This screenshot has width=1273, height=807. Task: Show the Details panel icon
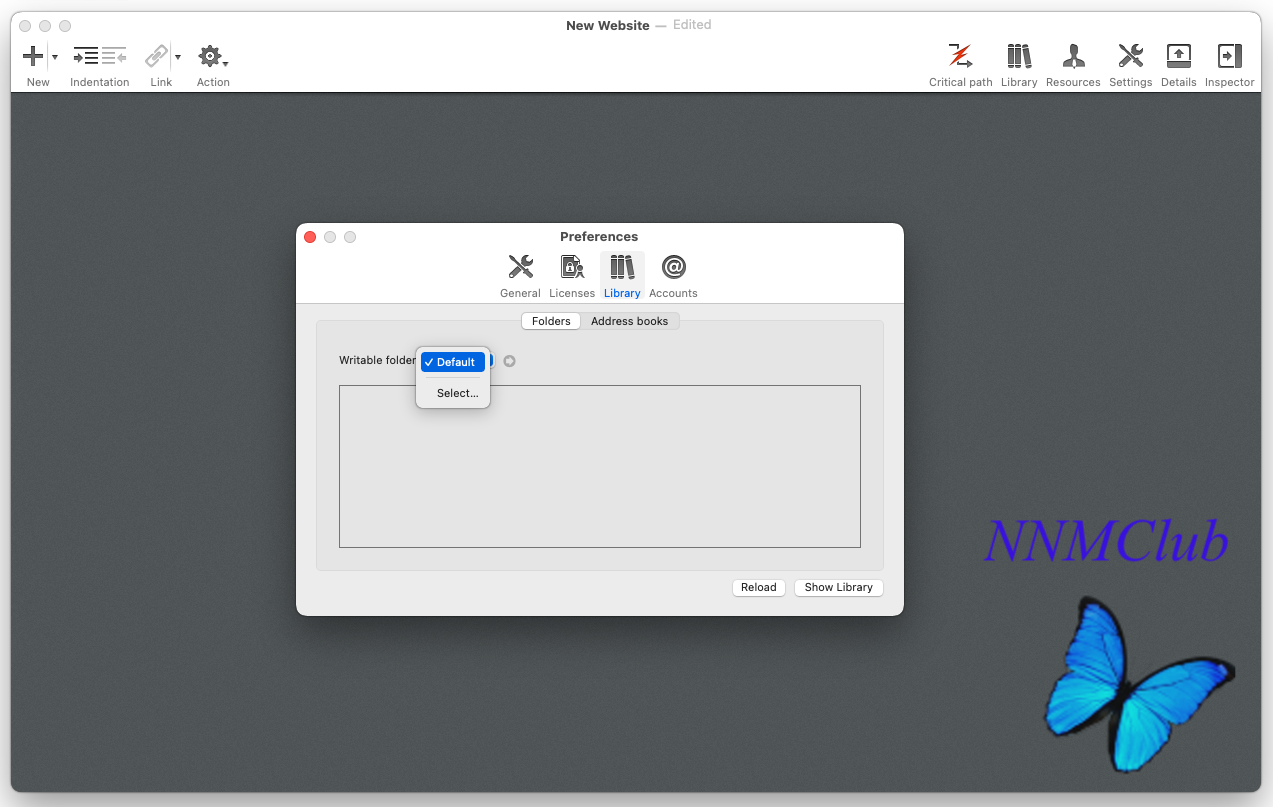1179,56
